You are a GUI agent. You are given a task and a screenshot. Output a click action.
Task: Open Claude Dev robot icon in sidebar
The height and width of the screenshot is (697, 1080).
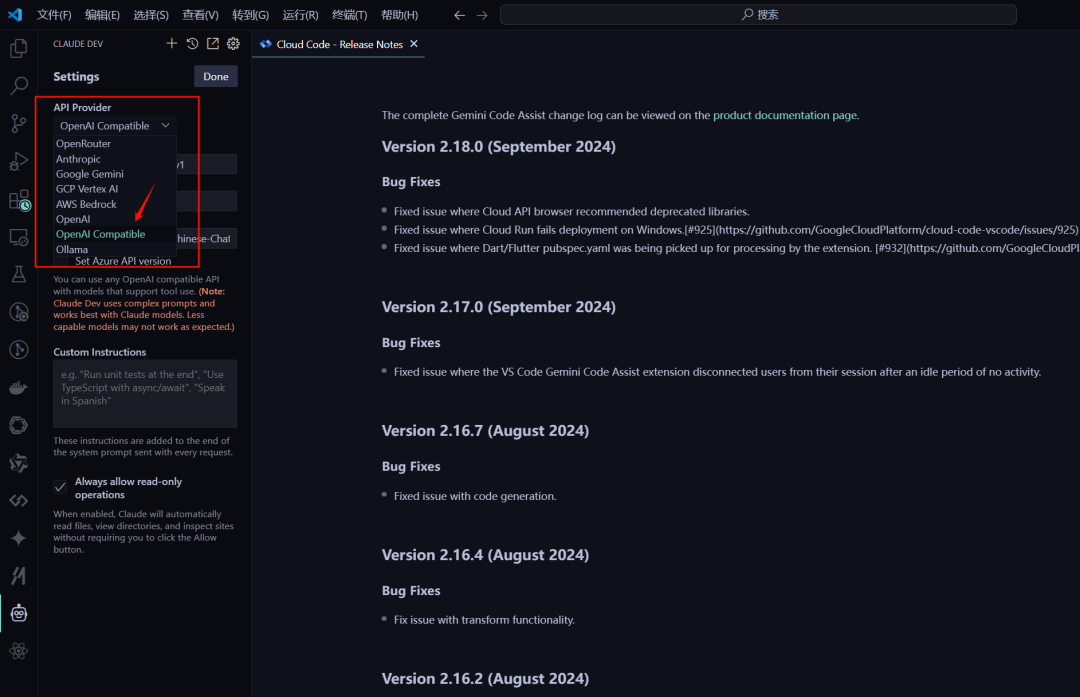coord(19,613)
